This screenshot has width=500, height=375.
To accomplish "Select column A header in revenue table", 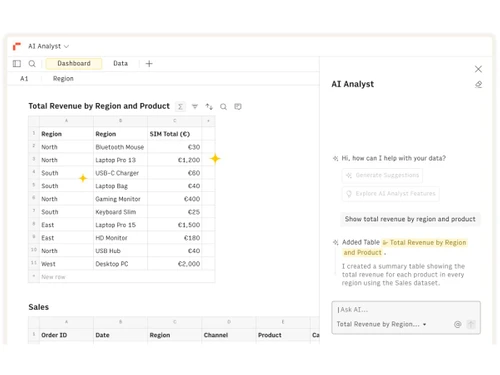I will click(66, 121).
